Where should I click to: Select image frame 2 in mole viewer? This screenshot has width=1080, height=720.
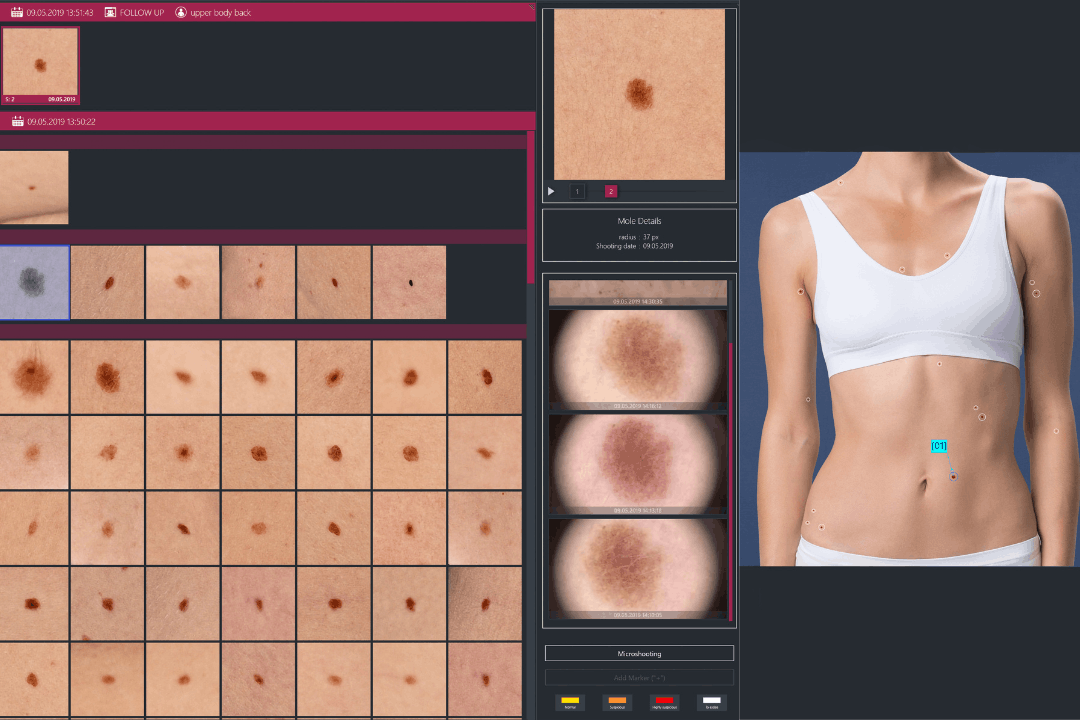pyautogui.click(x=611, y=191)
